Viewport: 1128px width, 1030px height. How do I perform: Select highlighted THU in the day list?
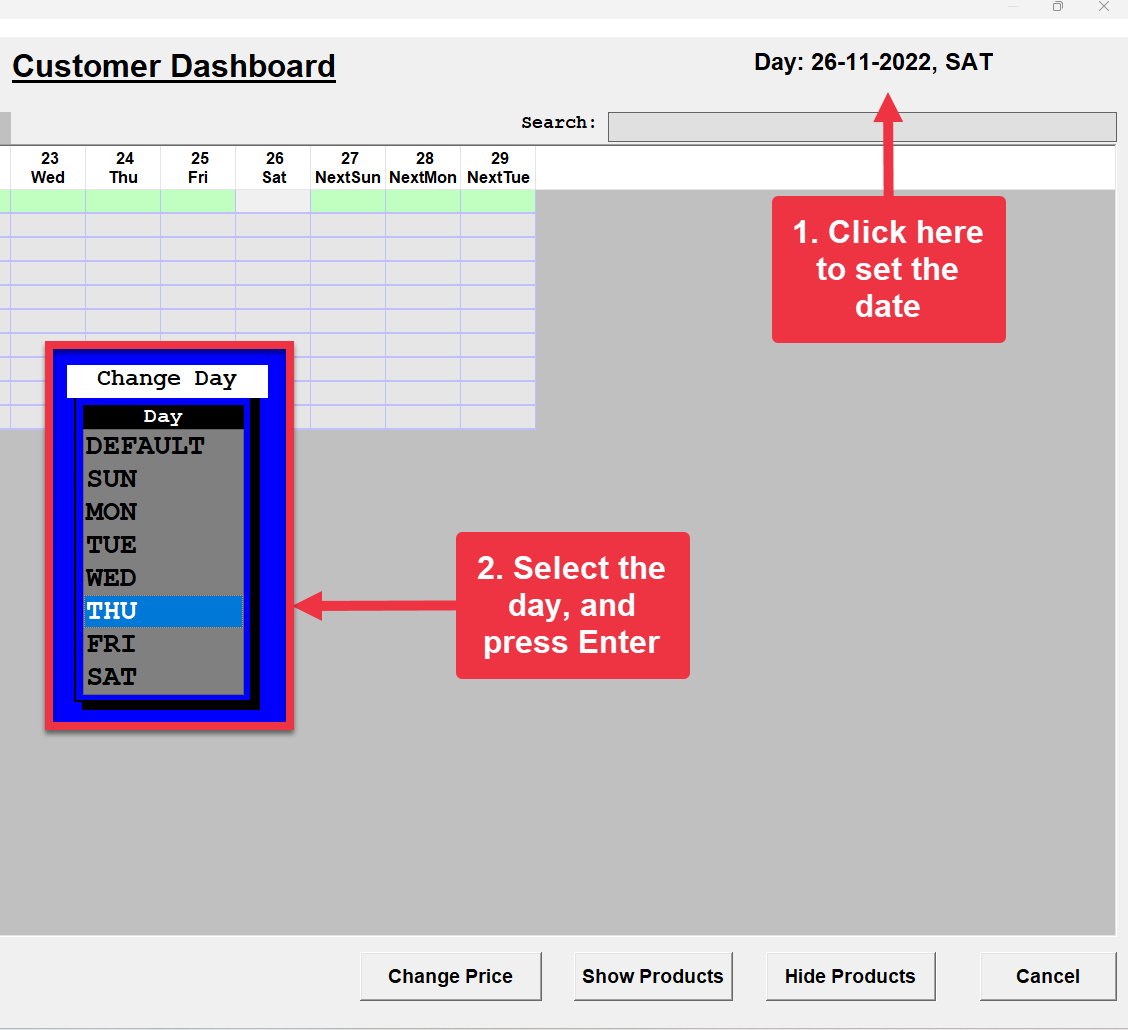(x=163, y=611)
